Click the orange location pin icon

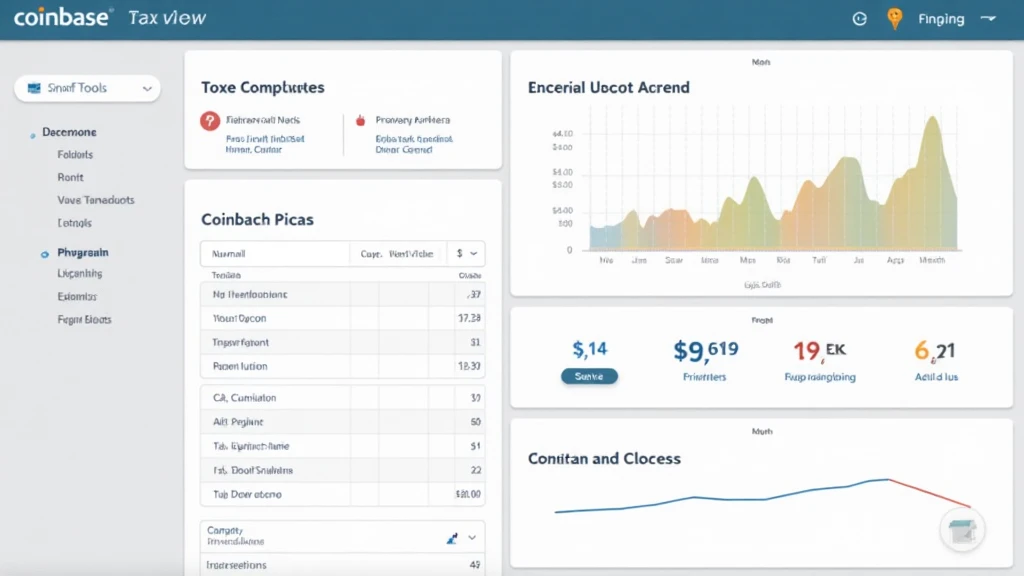(894, 19)
